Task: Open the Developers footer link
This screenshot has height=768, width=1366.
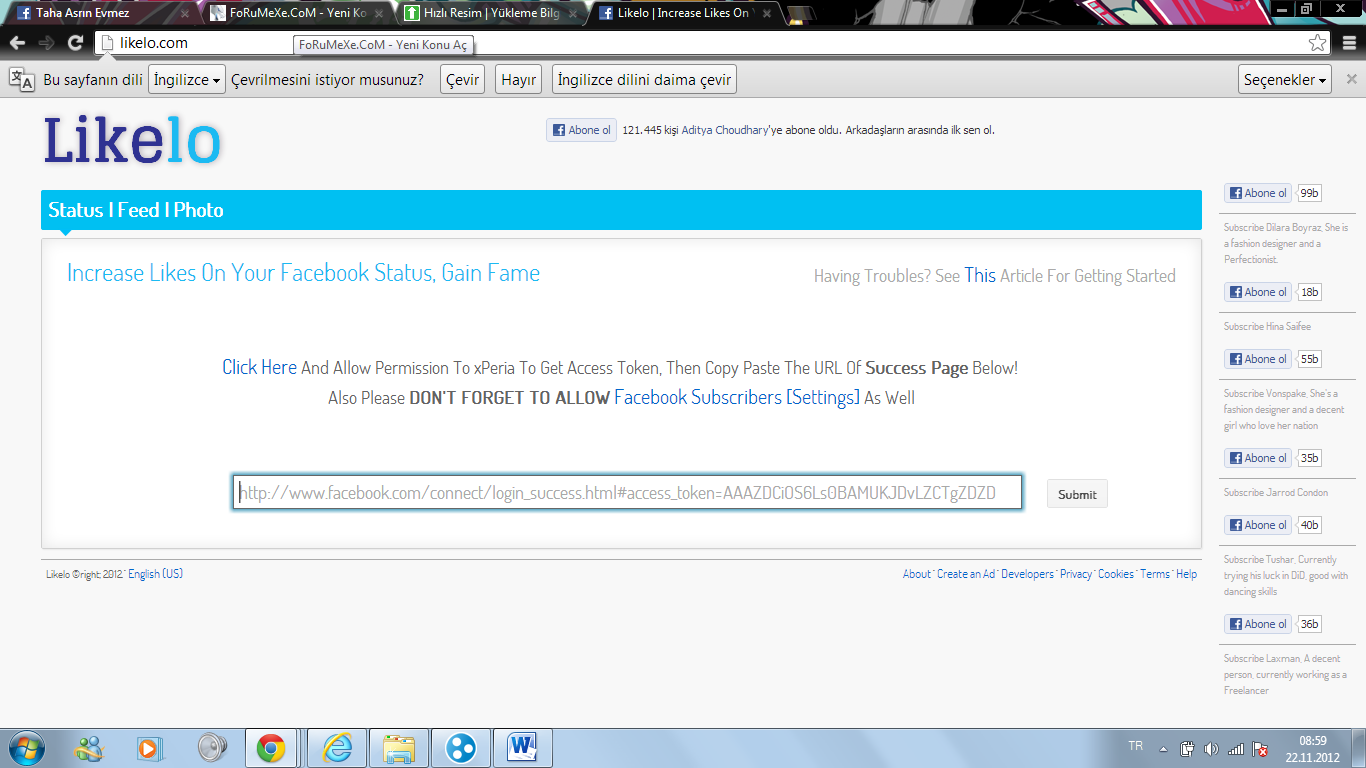Action: pos(1027,574)
